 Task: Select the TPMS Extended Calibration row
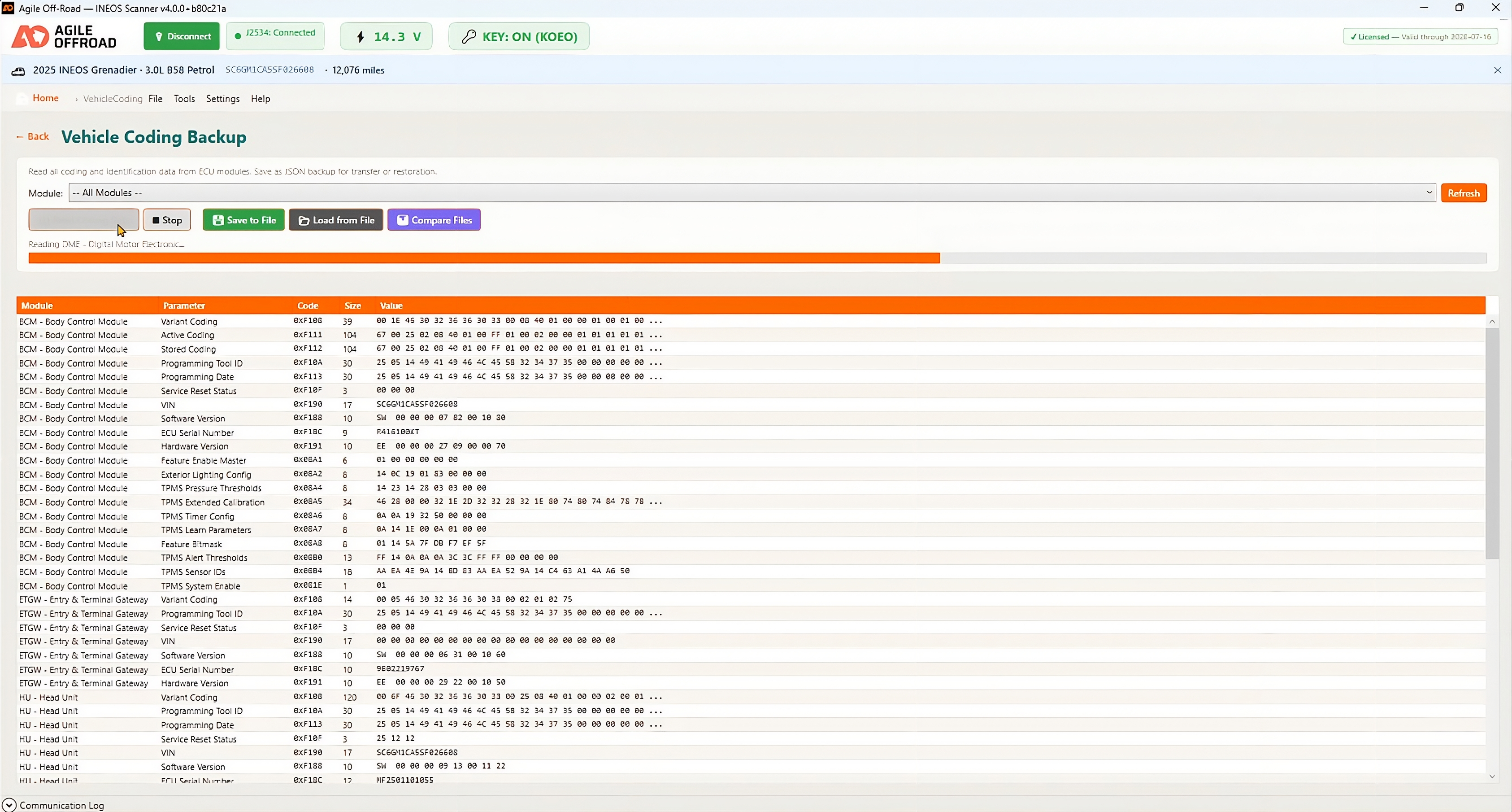point(752,502)
